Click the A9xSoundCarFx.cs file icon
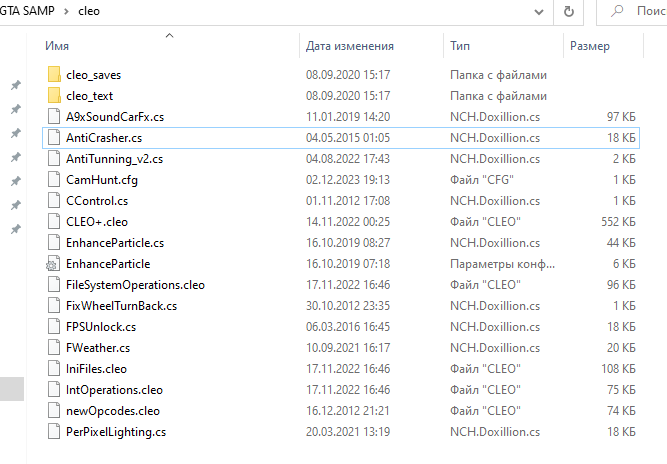667x464 pixels. click(x=54, y=117)
